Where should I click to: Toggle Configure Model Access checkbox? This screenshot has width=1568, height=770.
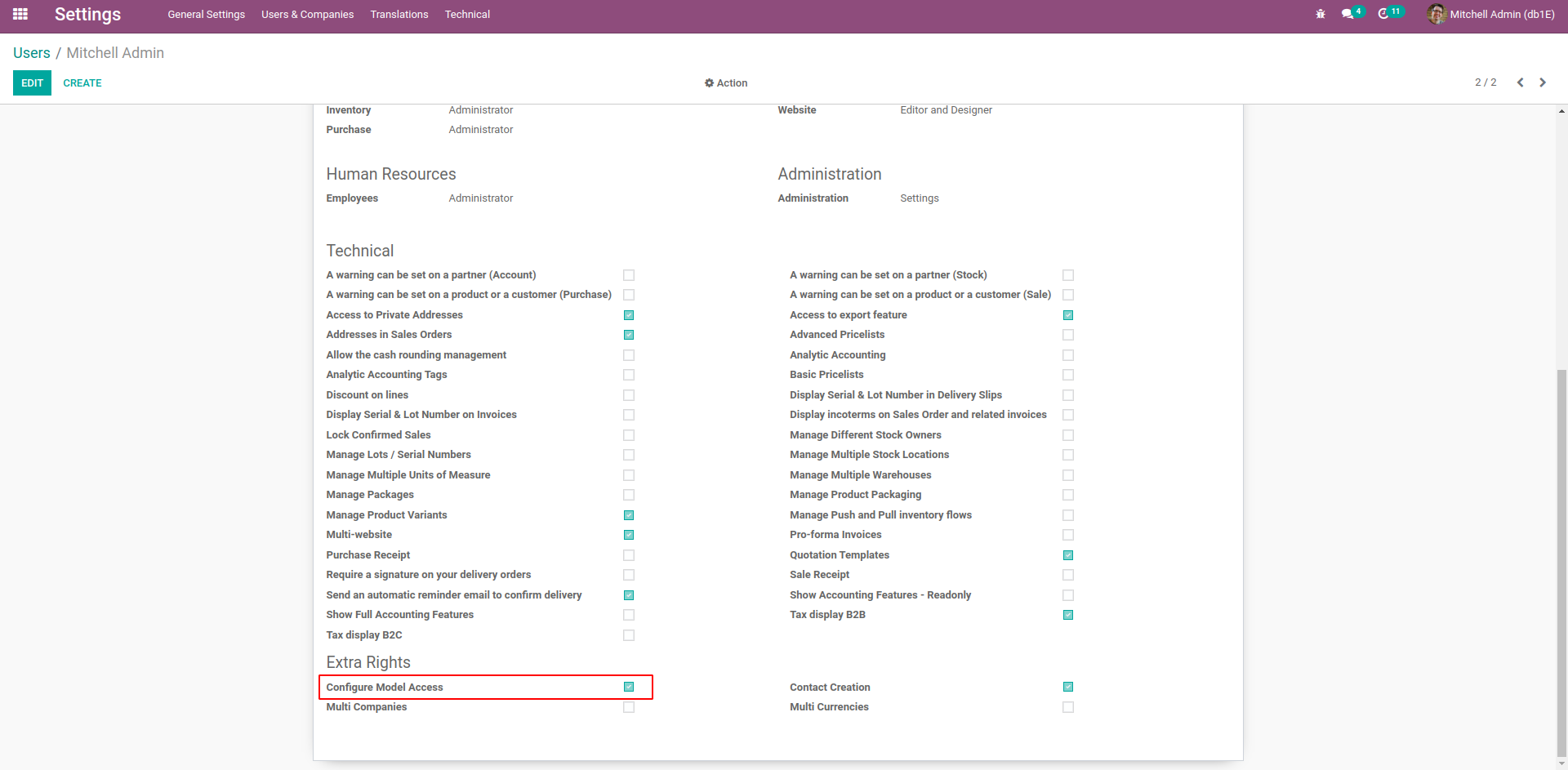click(629, 687)
